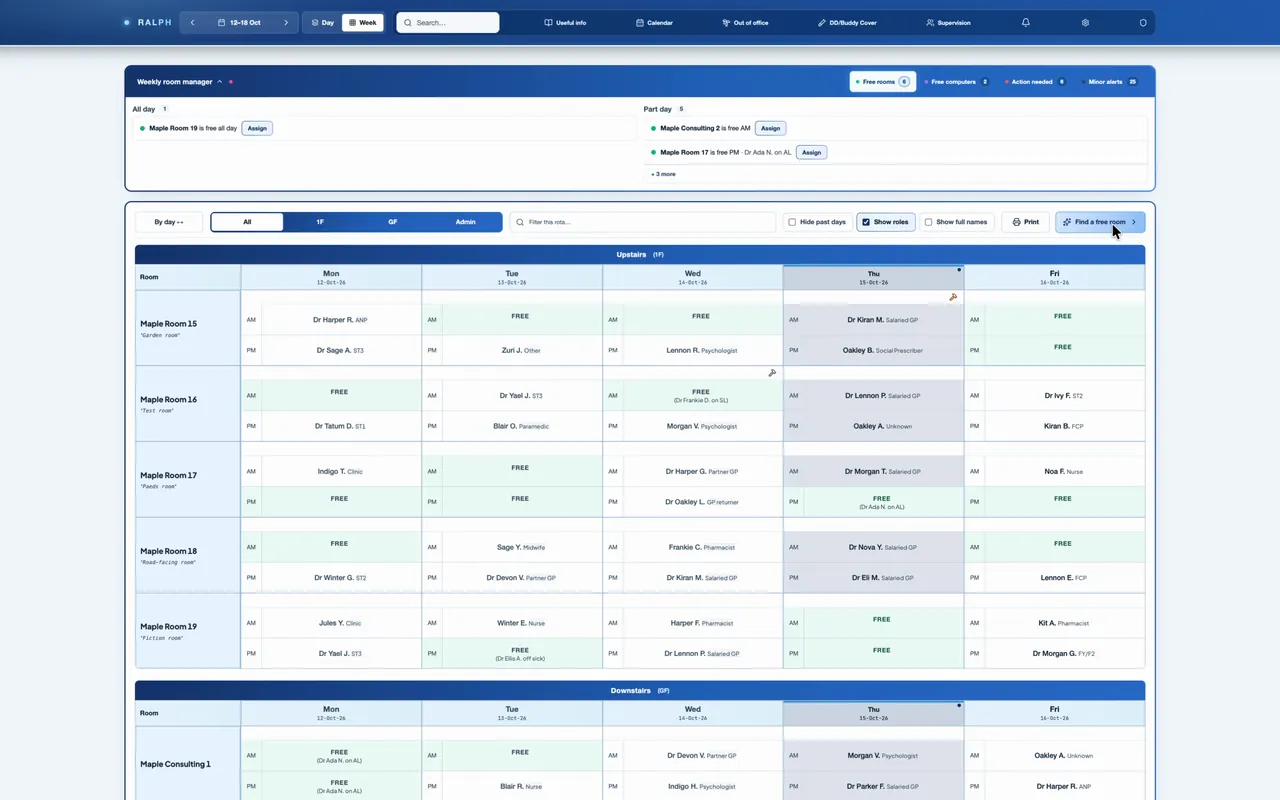Image resolution: width=1280 pixels, height=800 pixels.
Task: Select Dr Tatum D. ST1 cell
Action: pyautogui.click(x=339, y=426)
